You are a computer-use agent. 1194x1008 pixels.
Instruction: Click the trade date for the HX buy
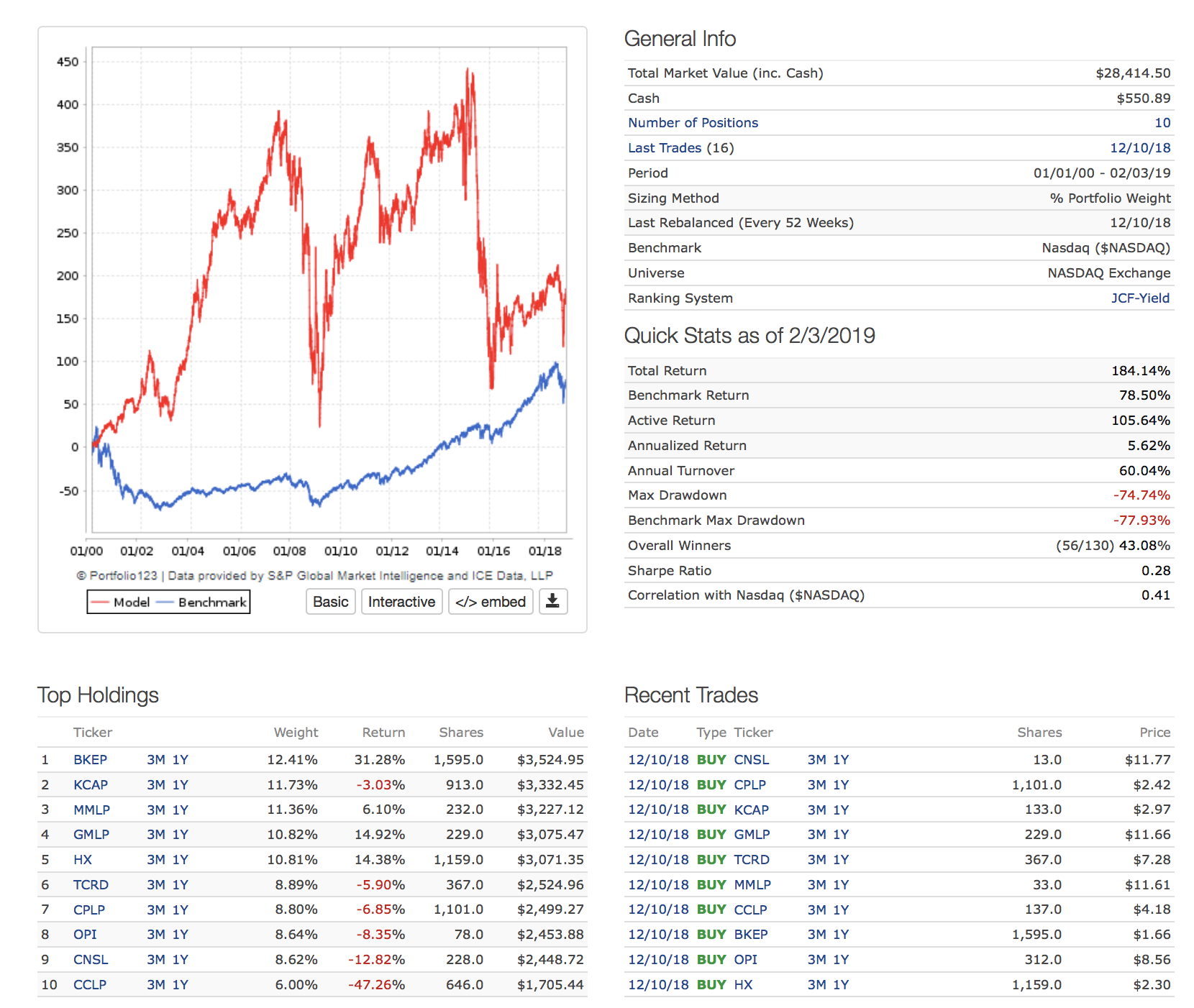tap(657, 985)
